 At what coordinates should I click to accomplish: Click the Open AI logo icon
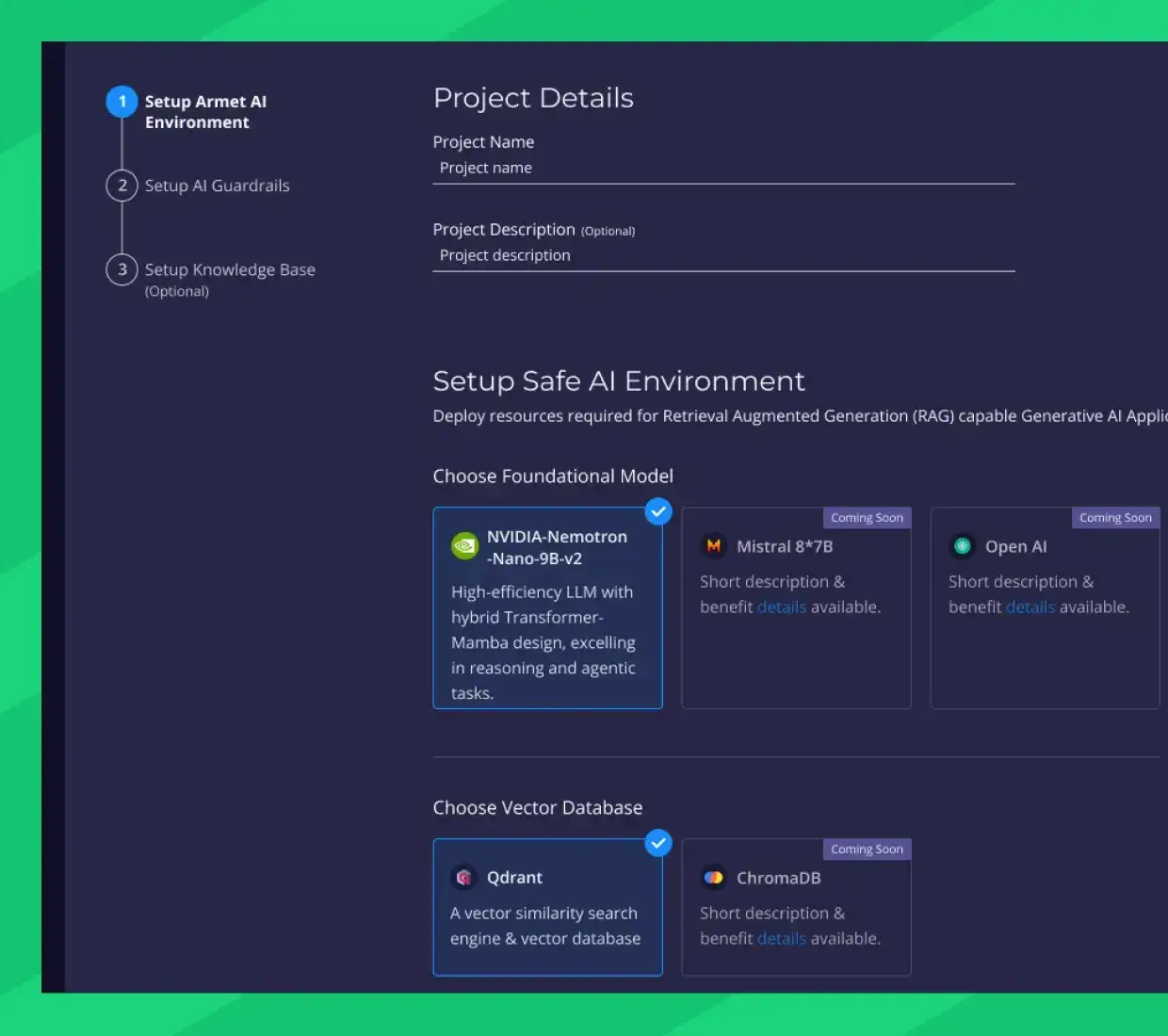click(x=963, y=546)
